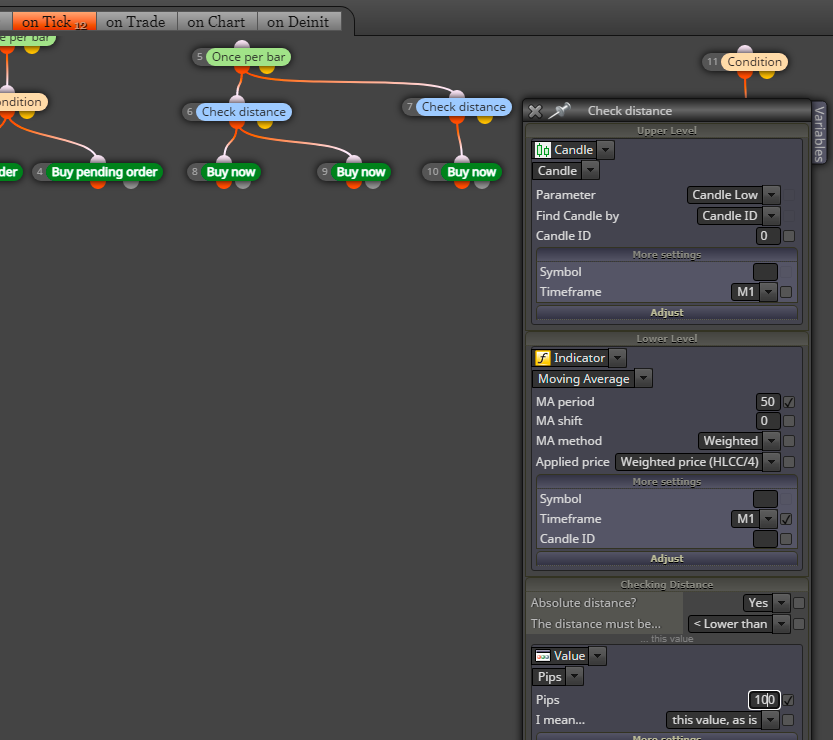Click the Value icon in Checking Distance
Viewport: 833px width, 740px height.
[542, 656]
